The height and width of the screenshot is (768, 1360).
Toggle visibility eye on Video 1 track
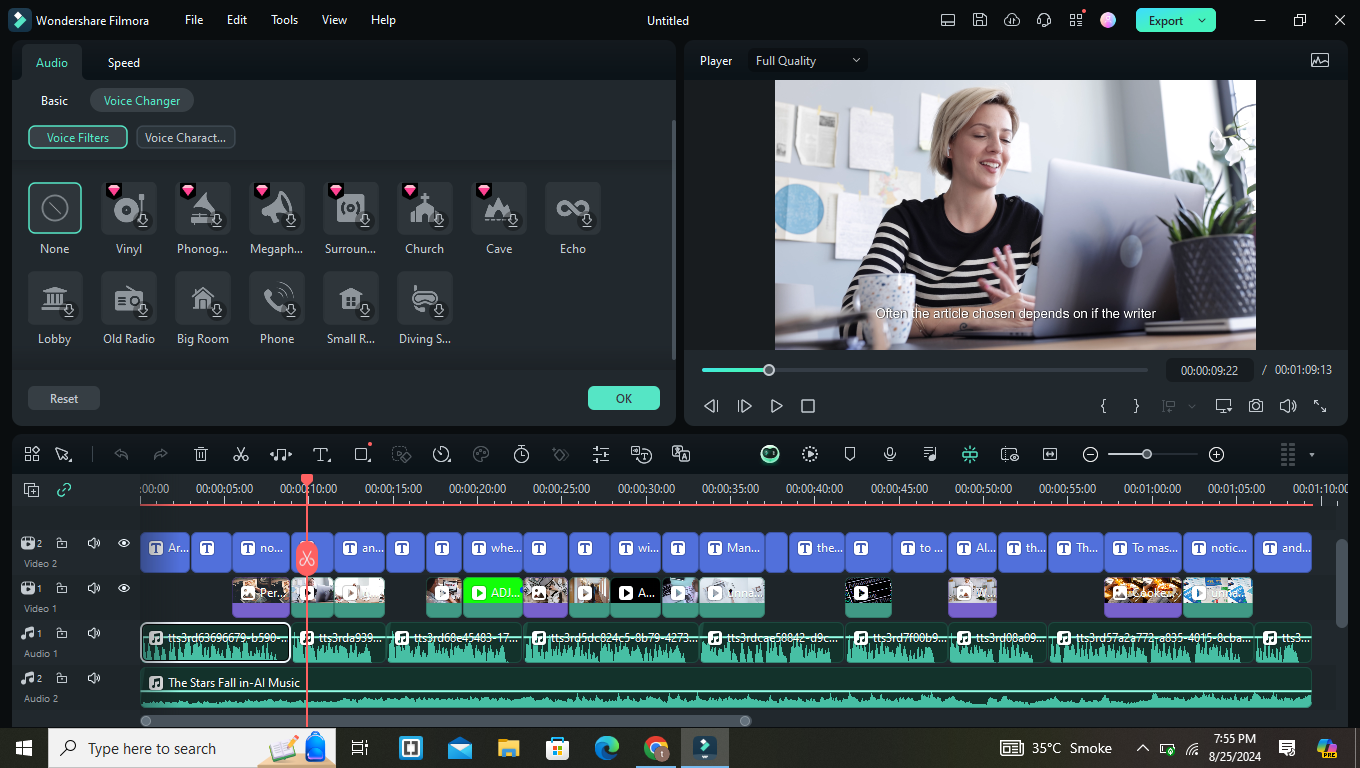point(124,588)
